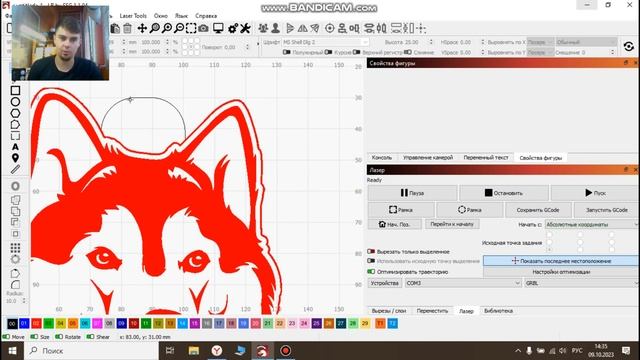Toggle the Move switch in status bar

point(6,337)
